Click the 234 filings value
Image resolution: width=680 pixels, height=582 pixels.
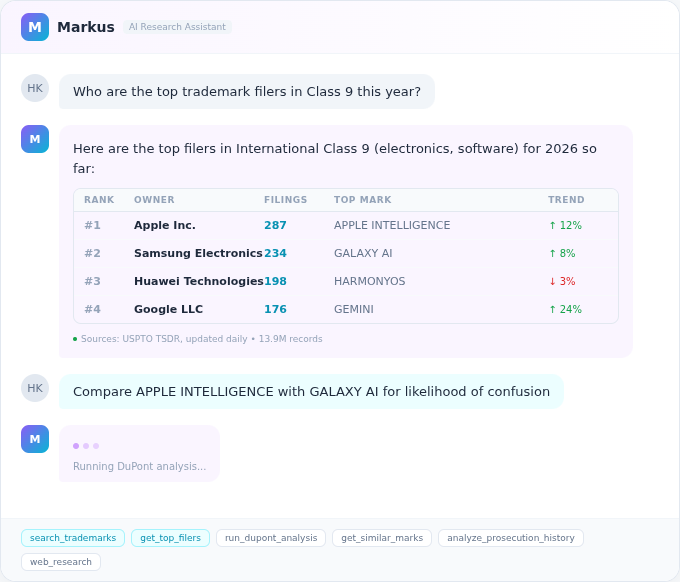[x=275, y=253]
